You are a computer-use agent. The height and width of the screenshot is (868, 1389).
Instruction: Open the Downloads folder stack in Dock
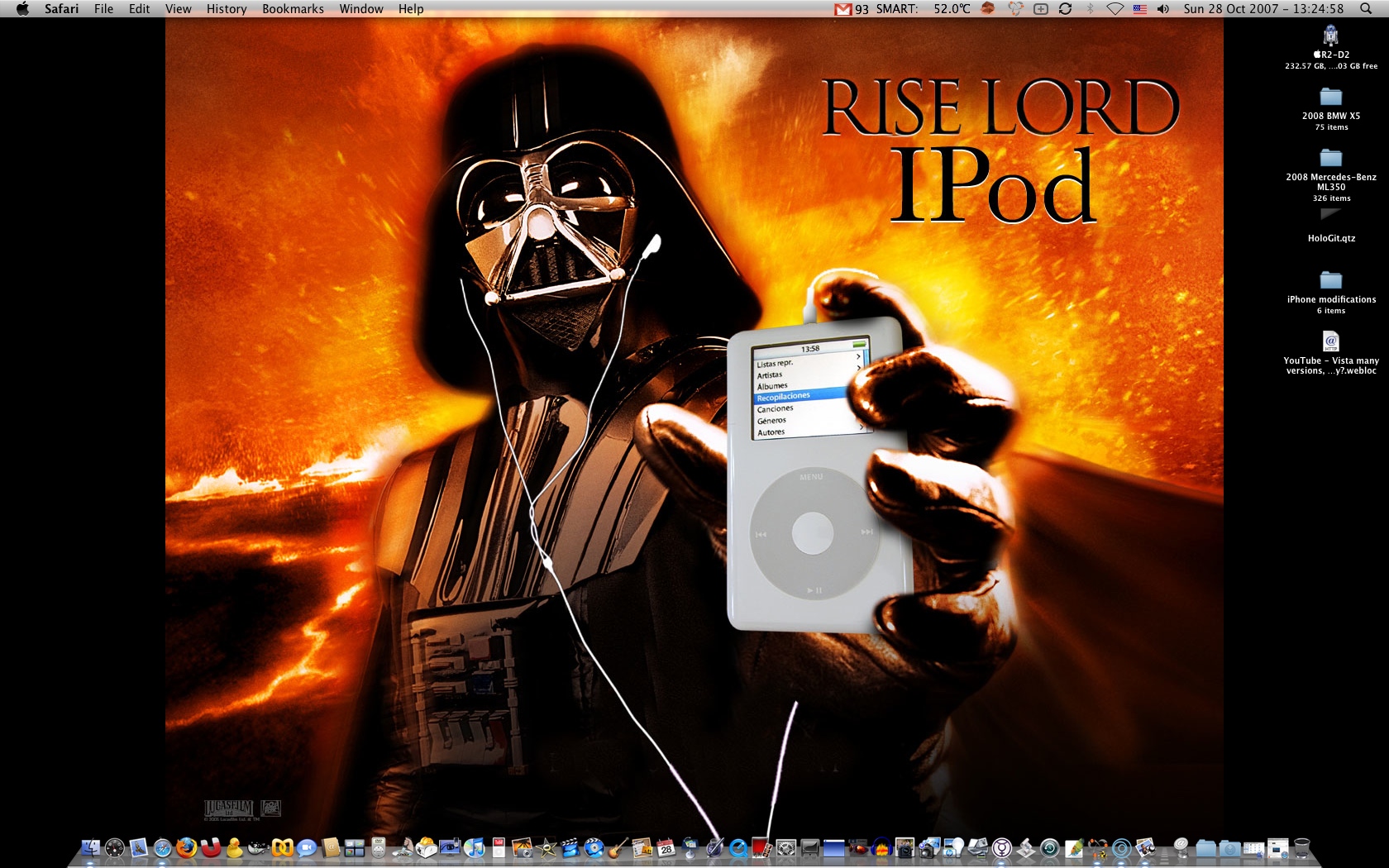click(1230, 847)
